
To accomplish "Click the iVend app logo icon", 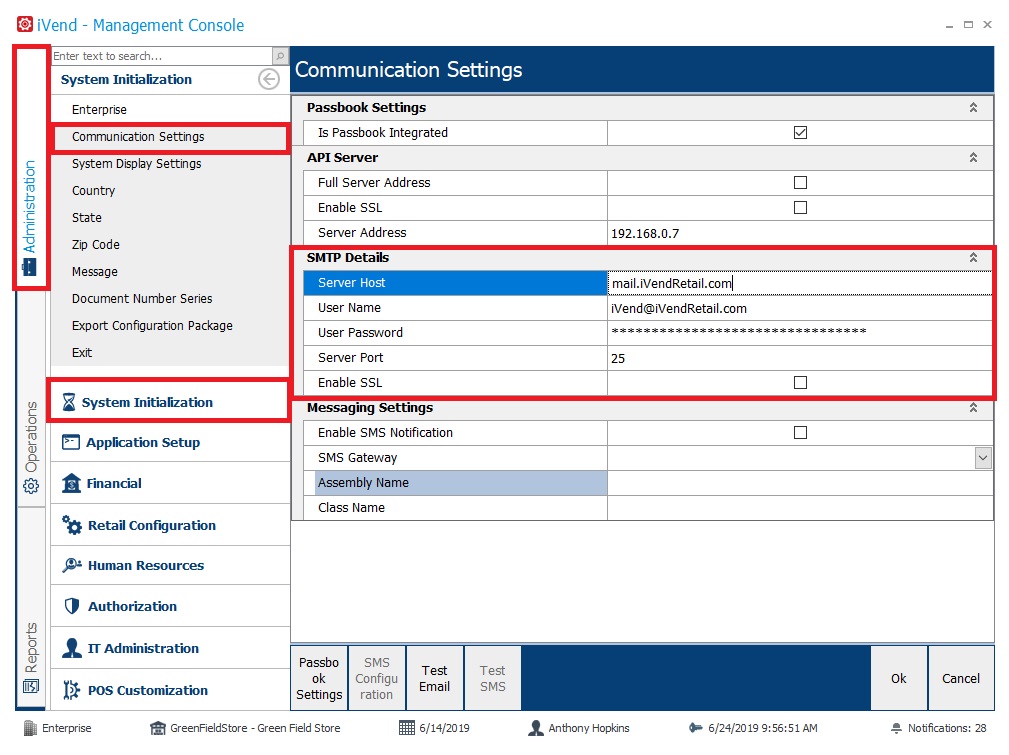I will pos(25,24).
